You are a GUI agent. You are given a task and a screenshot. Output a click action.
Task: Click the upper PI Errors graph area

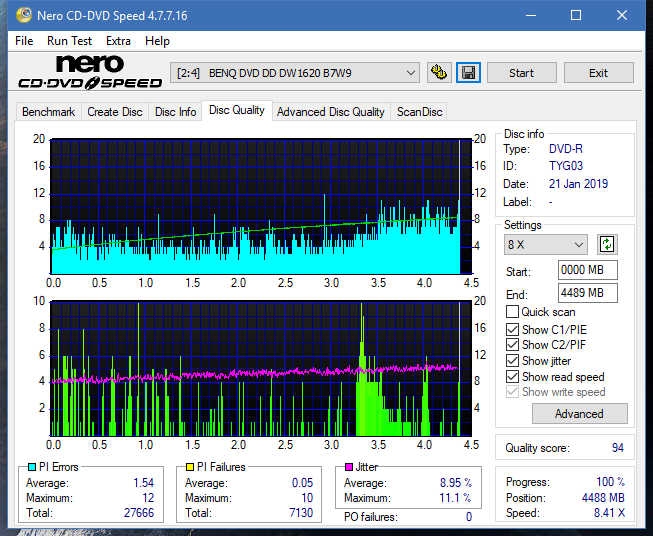261,206
